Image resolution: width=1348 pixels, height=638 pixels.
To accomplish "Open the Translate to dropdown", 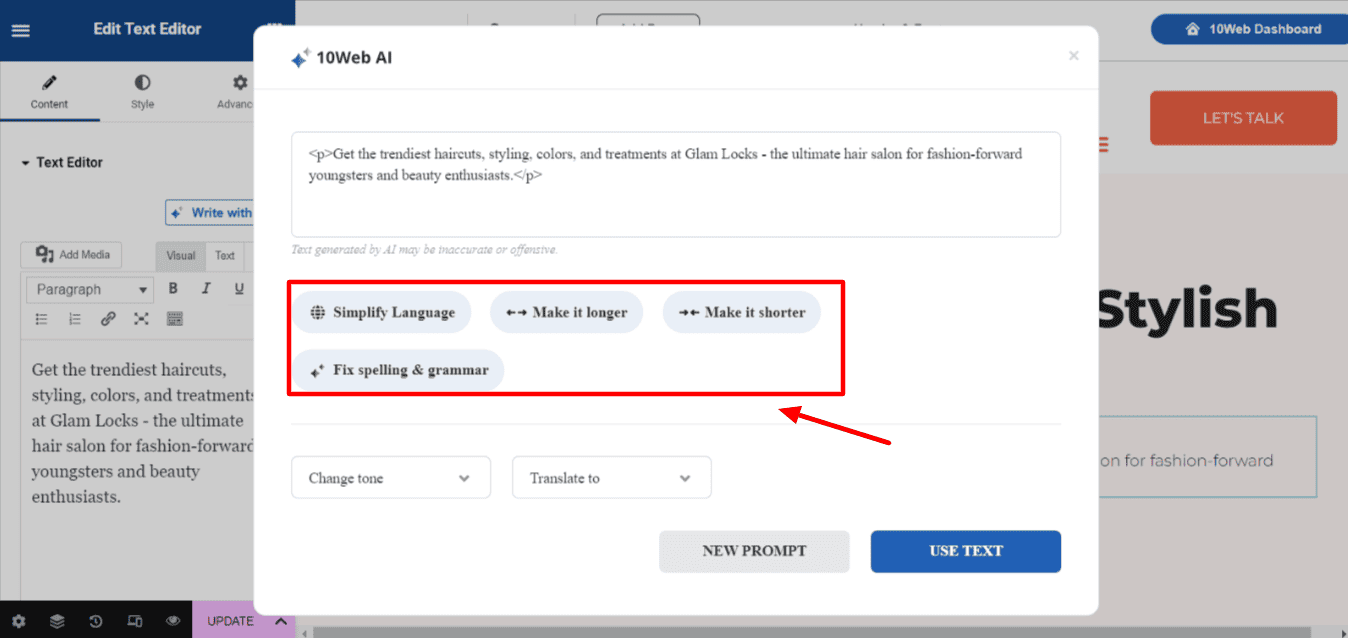I will [x=611, y=478].
